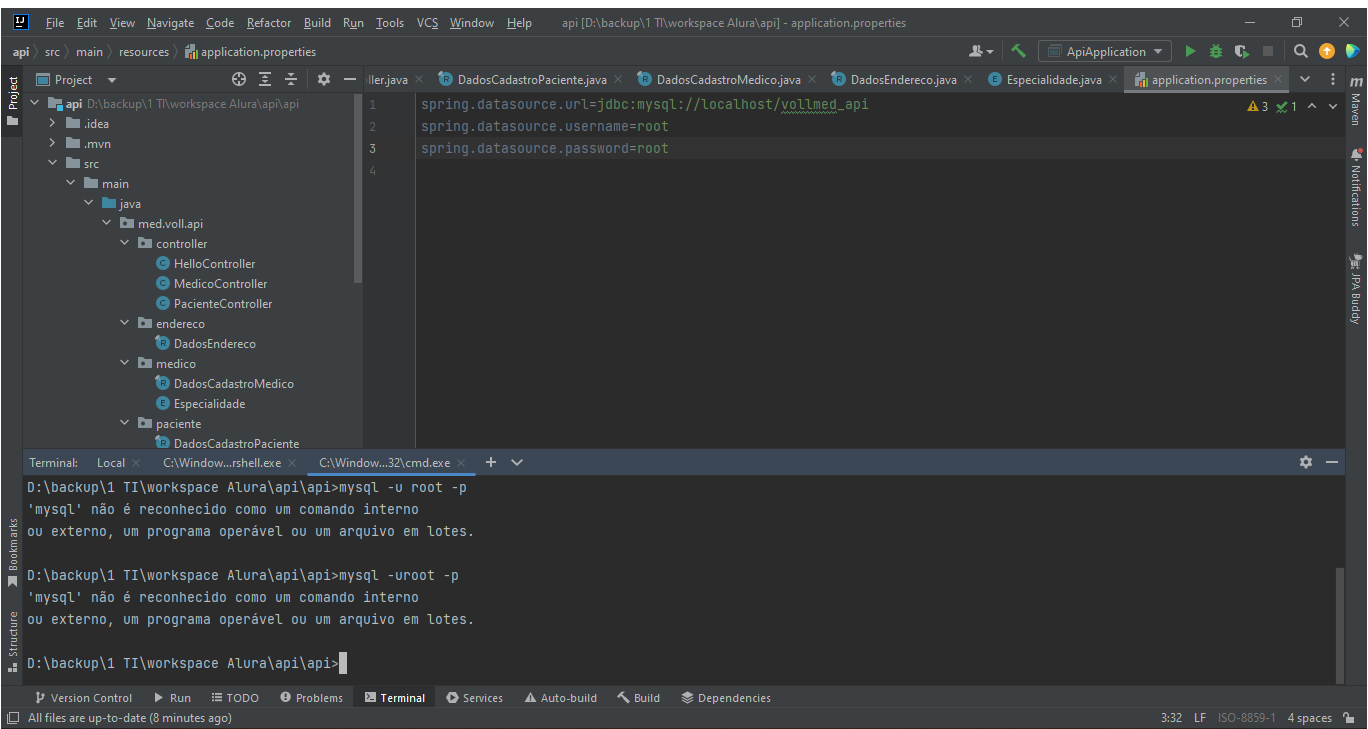
Task: Collapse all in Project panel
Action: coord(291,79)
